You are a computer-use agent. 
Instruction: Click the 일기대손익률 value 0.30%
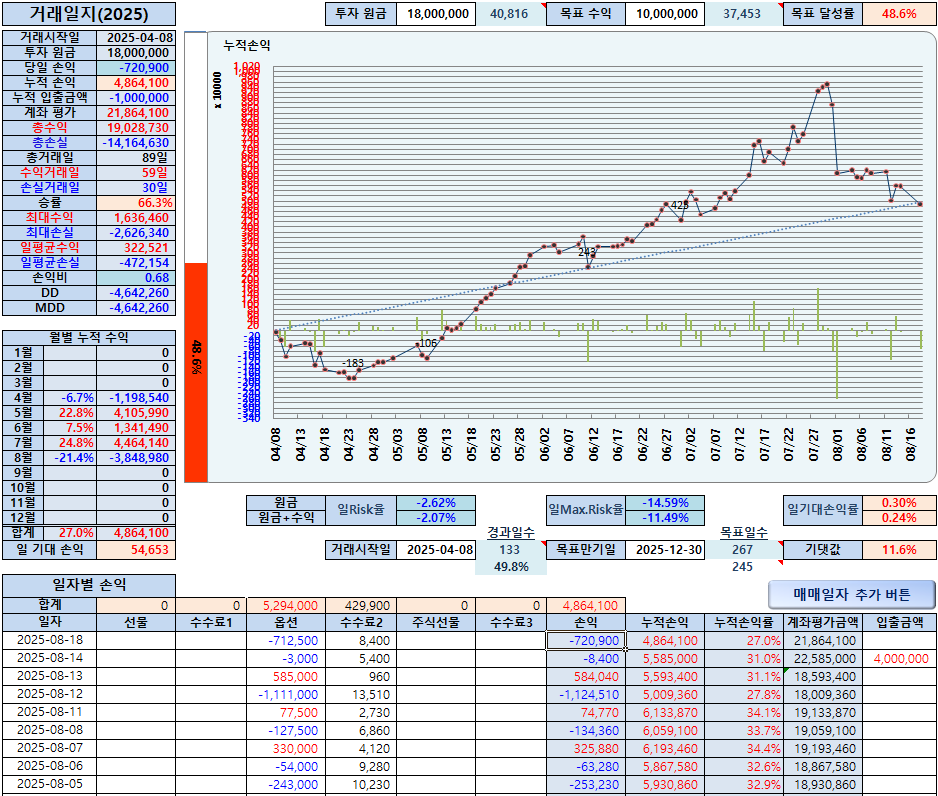pos(899,502)
